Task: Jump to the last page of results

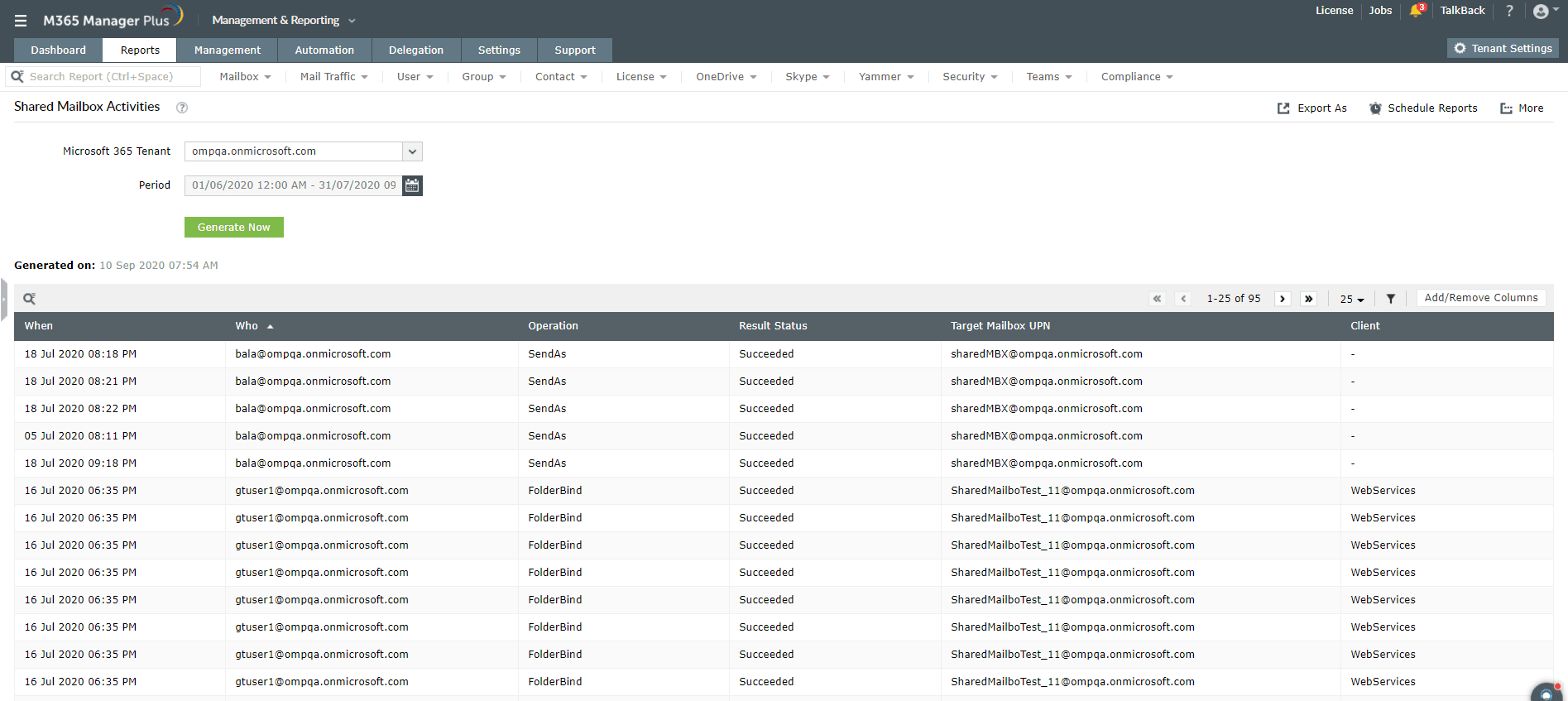Action: 1308,299
